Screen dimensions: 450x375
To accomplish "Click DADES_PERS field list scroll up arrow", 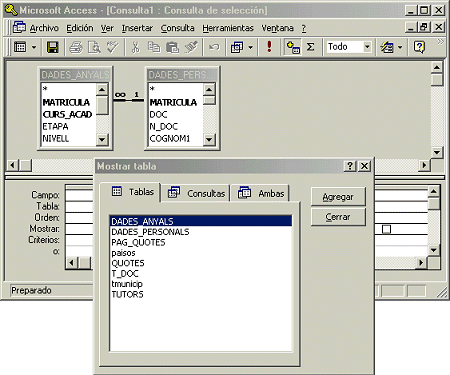I will (x=209, y=89).
